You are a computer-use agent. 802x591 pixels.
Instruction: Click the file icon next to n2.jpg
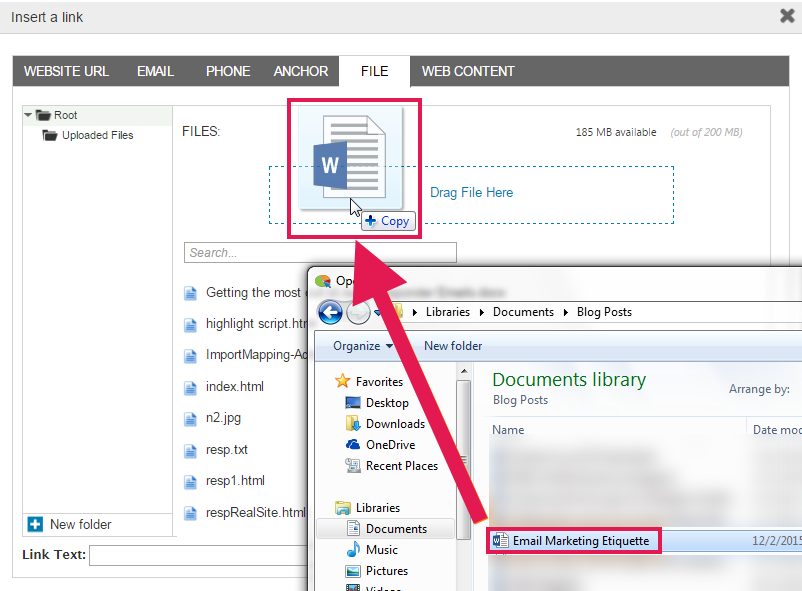pos(190,419)
